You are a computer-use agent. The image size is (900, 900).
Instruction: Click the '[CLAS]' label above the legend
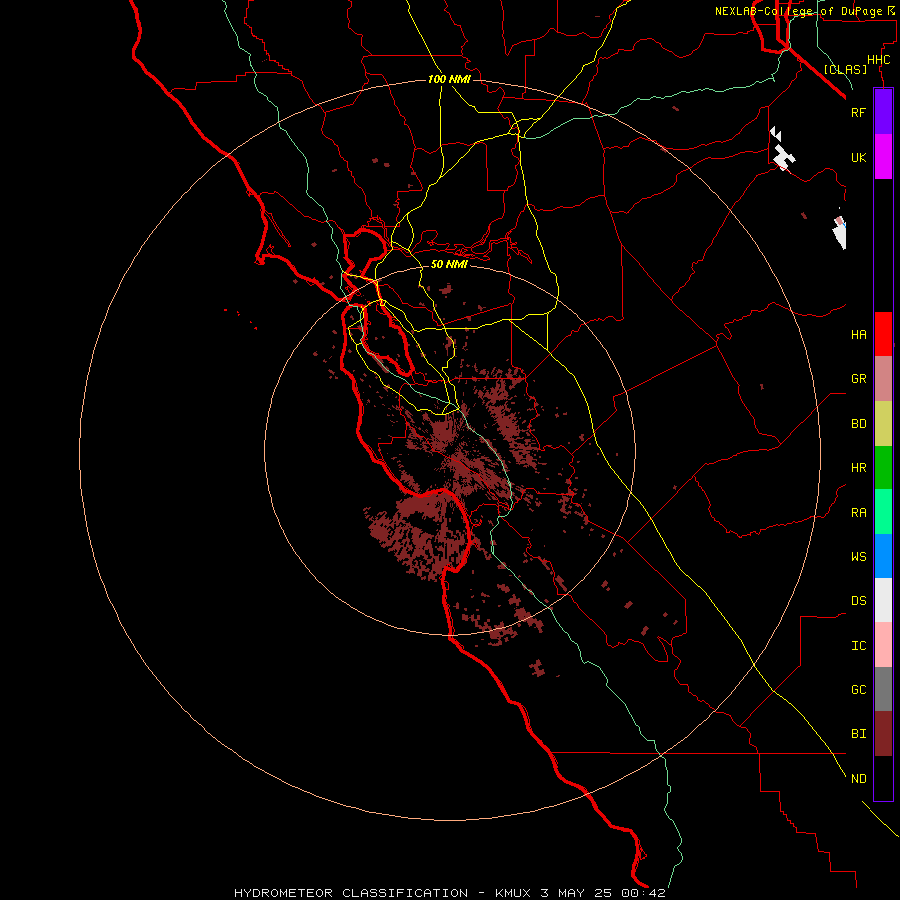pos(845,69)
